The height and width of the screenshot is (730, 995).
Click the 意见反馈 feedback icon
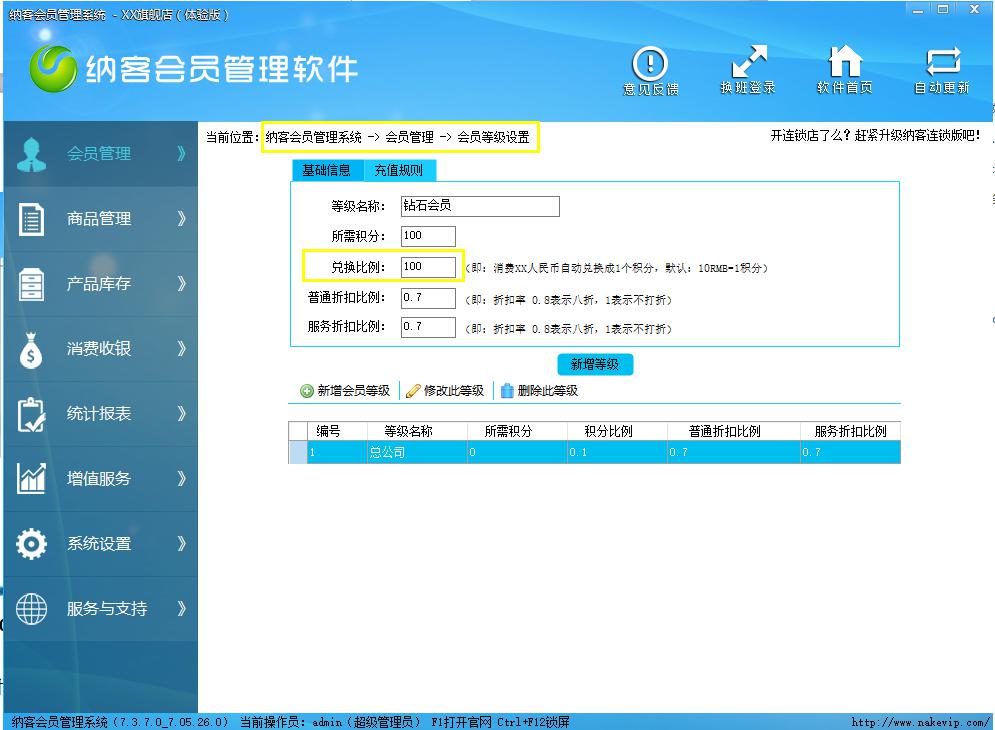click(x=650, y=64)
